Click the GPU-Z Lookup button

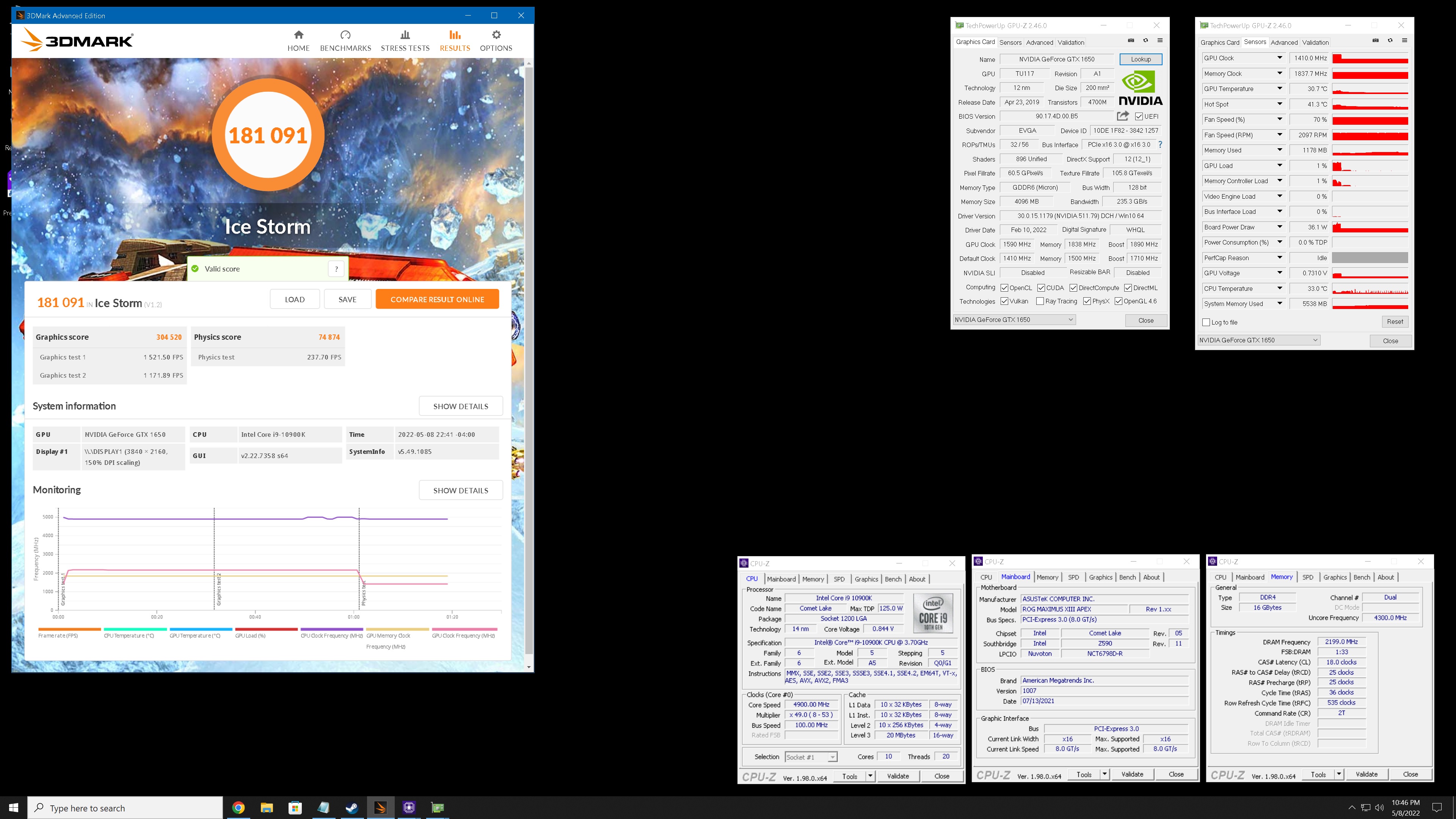[1141, 59]
